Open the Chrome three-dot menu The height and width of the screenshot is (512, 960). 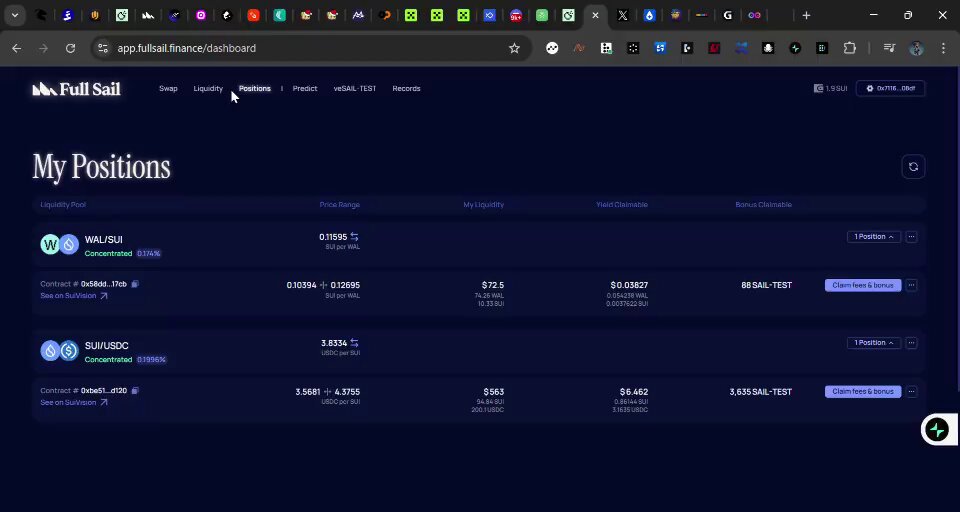[x=943, y=48]
